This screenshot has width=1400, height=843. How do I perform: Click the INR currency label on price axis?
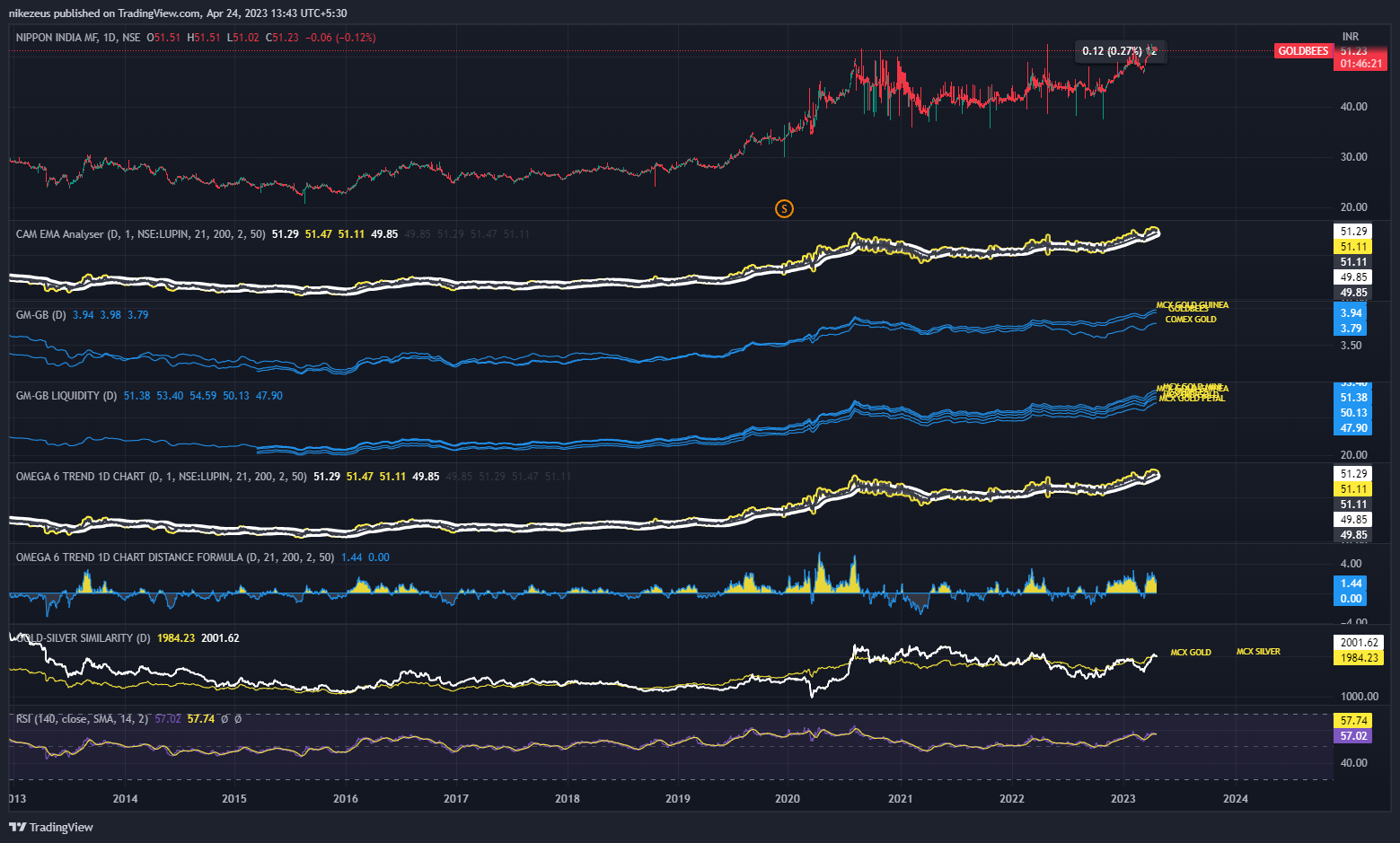(1350, 37)
